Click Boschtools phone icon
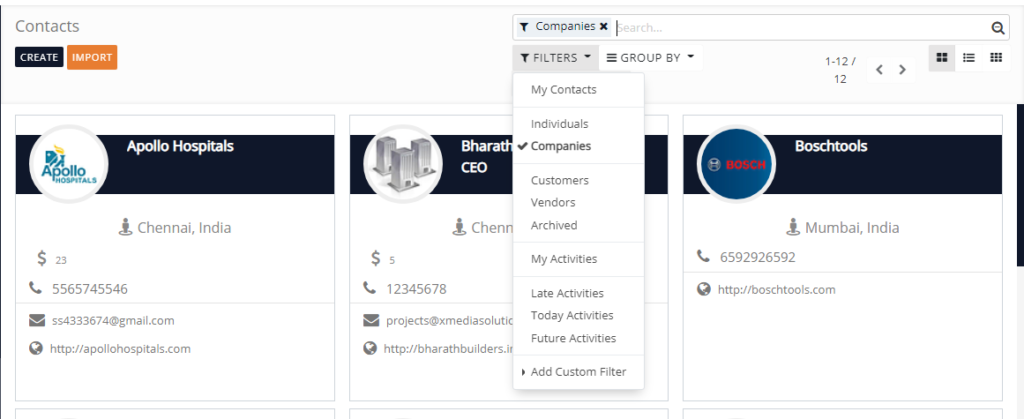1024x419 pixels. 703,256
